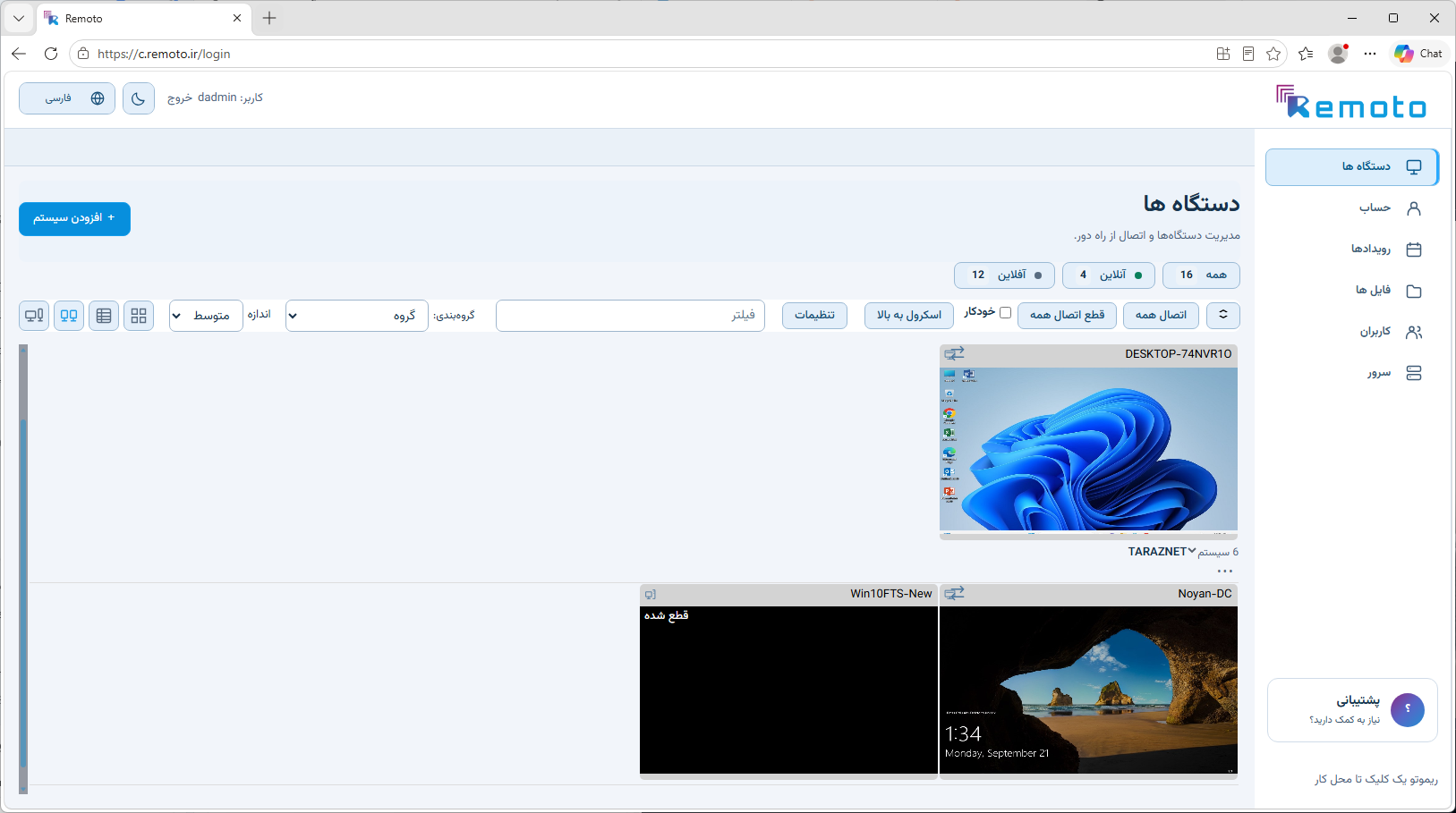
Task: Select the monitor with tower view icon
Action: (x=34, y=316)
